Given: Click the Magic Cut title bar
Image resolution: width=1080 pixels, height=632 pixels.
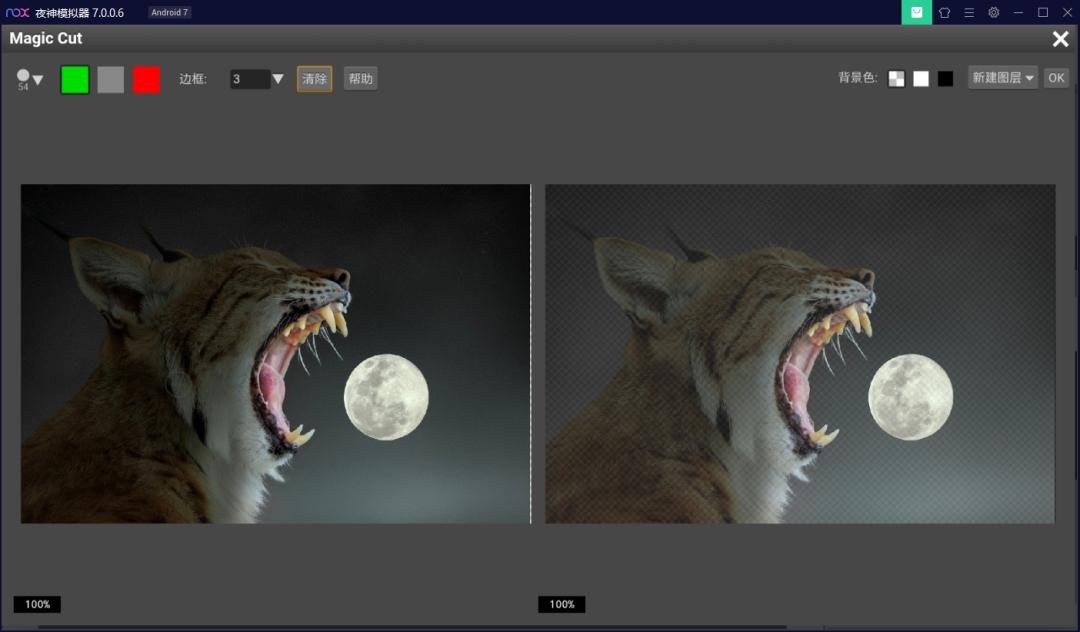Looking at the screenshot, I should click(x=46, y=38).
